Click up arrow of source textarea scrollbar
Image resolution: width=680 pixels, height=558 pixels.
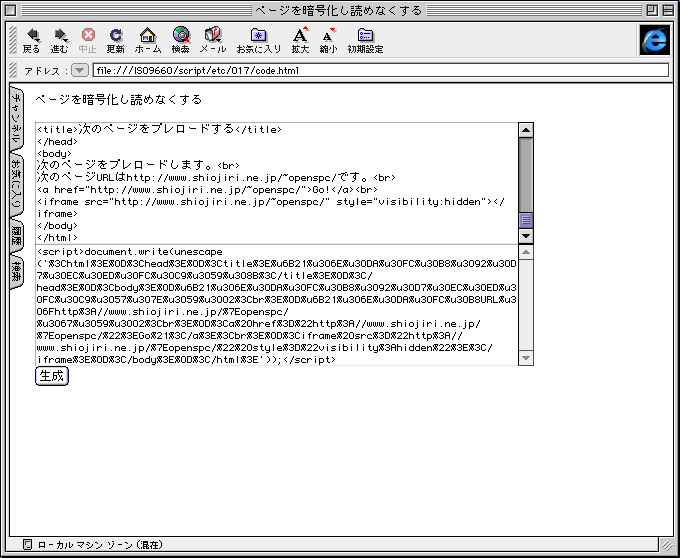click(x=526, y=130)
